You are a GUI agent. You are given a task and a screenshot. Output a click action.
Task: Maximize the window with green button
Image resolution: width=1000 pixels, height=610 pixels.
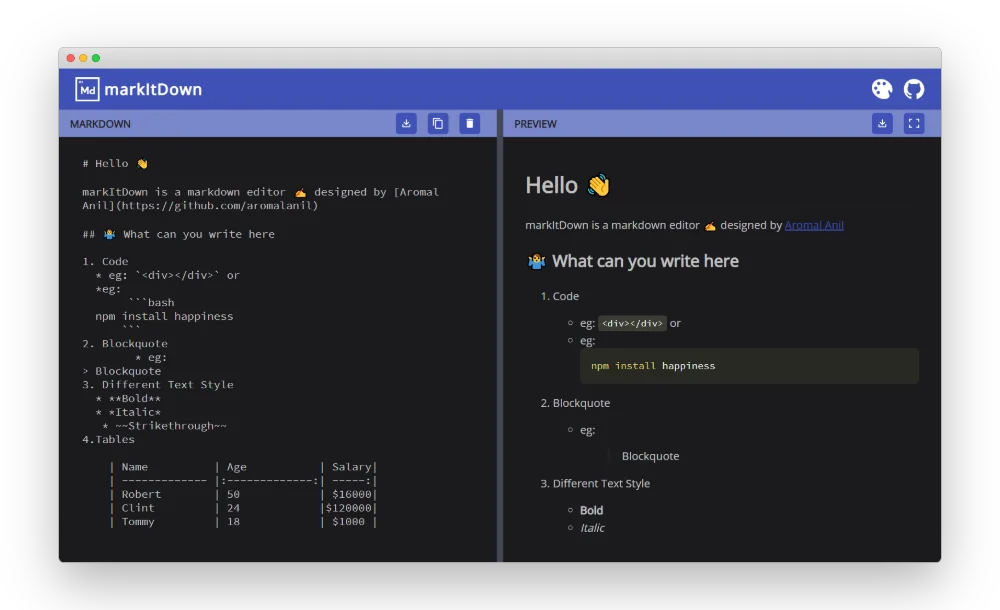point(96,58)
